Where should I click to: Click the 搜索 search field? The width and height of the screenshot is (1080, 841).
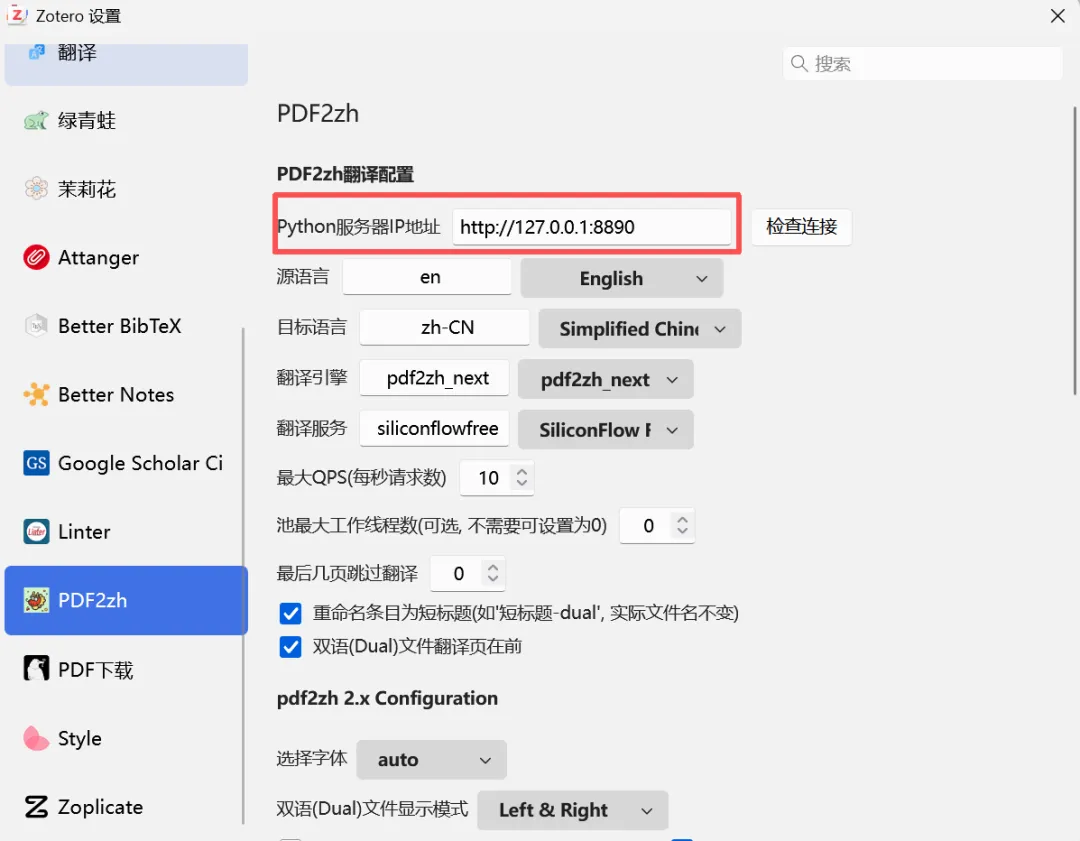click(x=923, y=63)
